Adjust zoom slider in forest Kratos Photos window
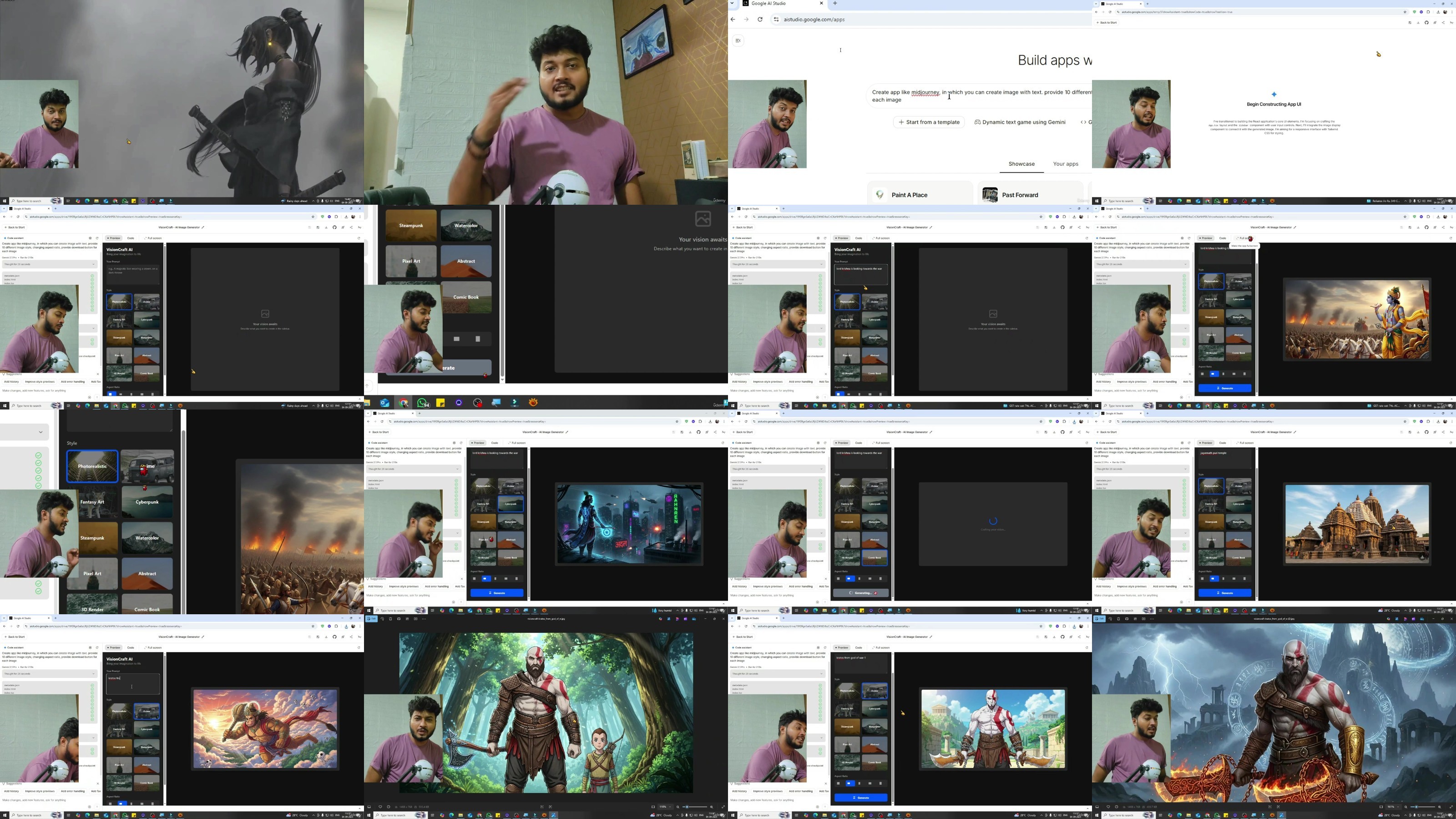This screenshot has height=819, width=1456. click(x=695, y=807)
